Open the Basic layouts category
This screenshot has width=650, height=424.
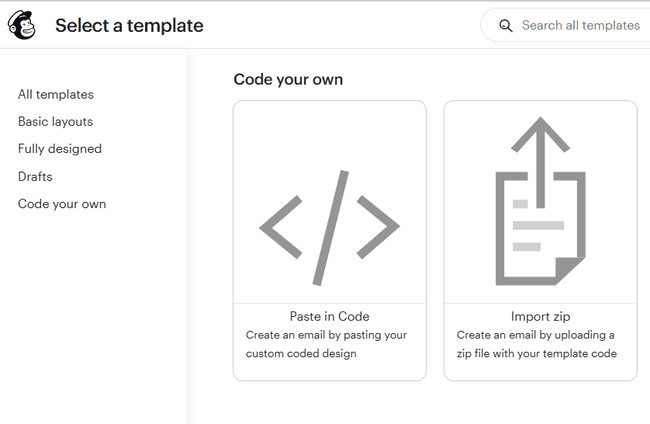click(x=56, y=121)
